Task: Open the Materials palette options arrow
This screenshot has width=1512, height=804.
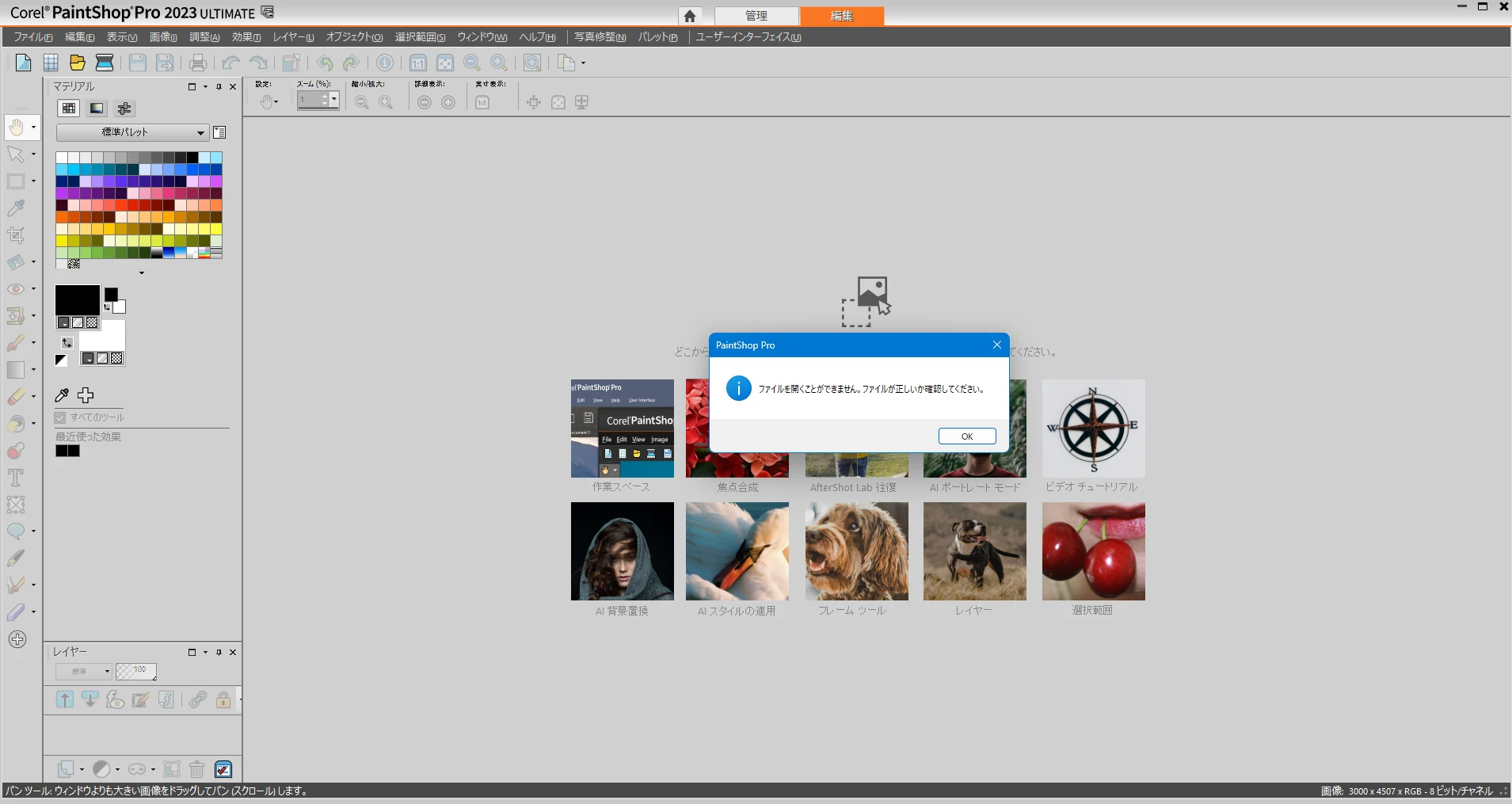Action: pos(205,87)
